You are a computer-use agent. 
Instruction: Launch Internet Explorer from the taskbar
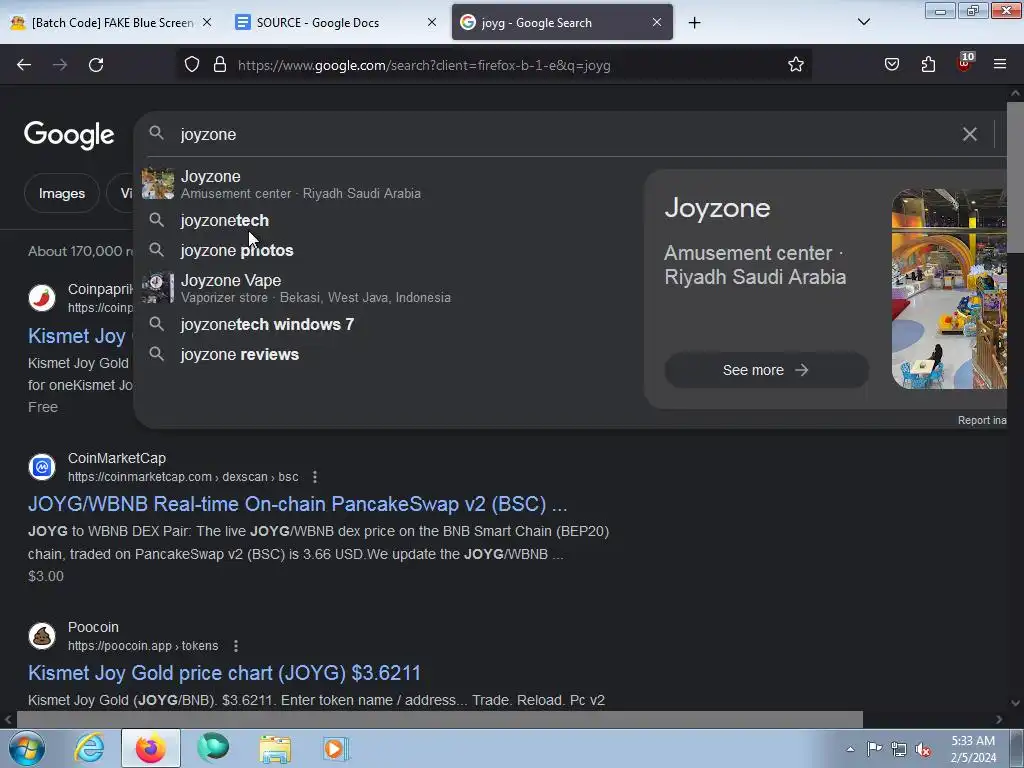pyautogui.click(x=89, y=748)
